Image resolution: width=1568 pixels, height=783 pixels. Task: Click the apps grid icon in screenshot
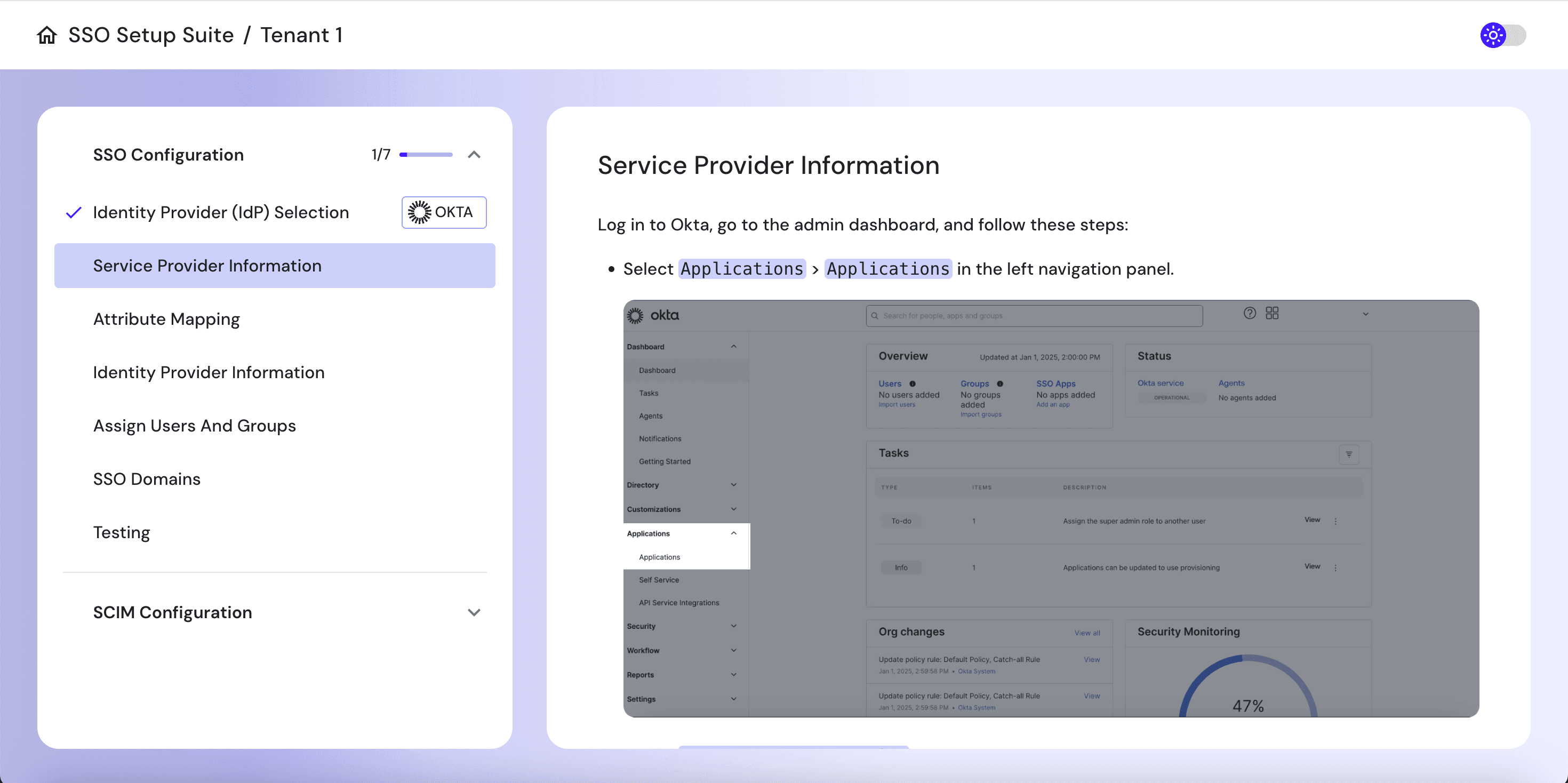pos(1272,313)
